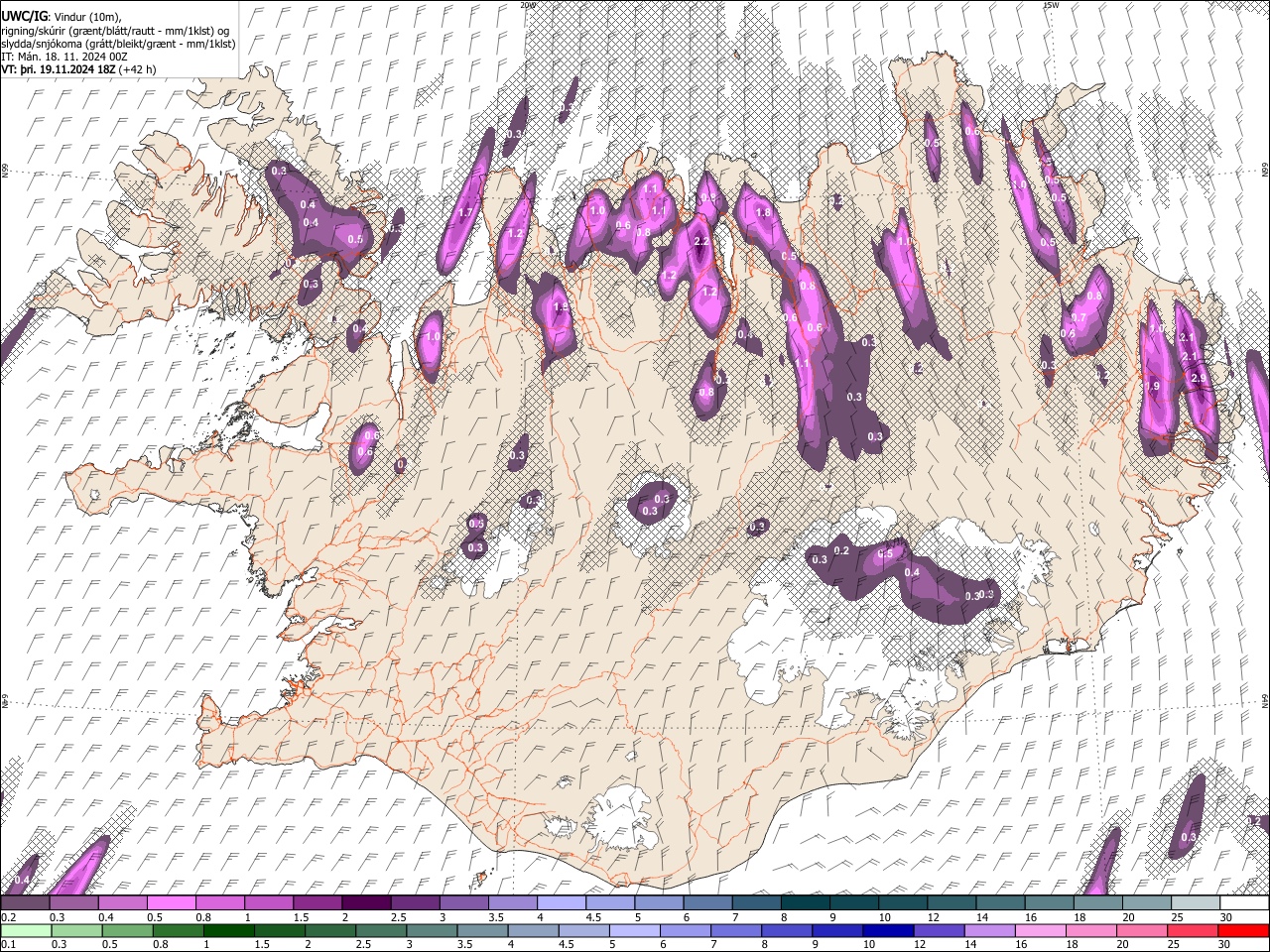Click the '0.2' label in the snow legend row
The image size is (1270, 952).
[8, 917]
